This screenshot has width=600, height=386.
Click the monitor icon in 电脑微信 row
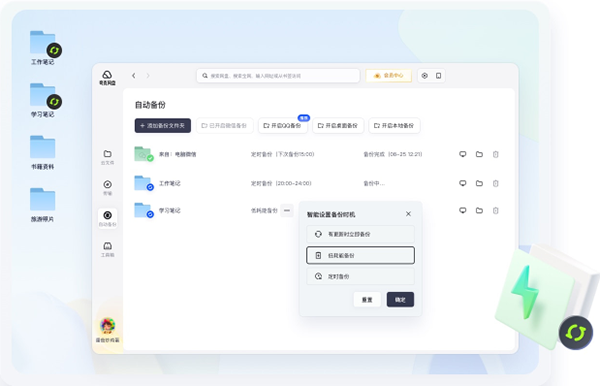point(463,154)
